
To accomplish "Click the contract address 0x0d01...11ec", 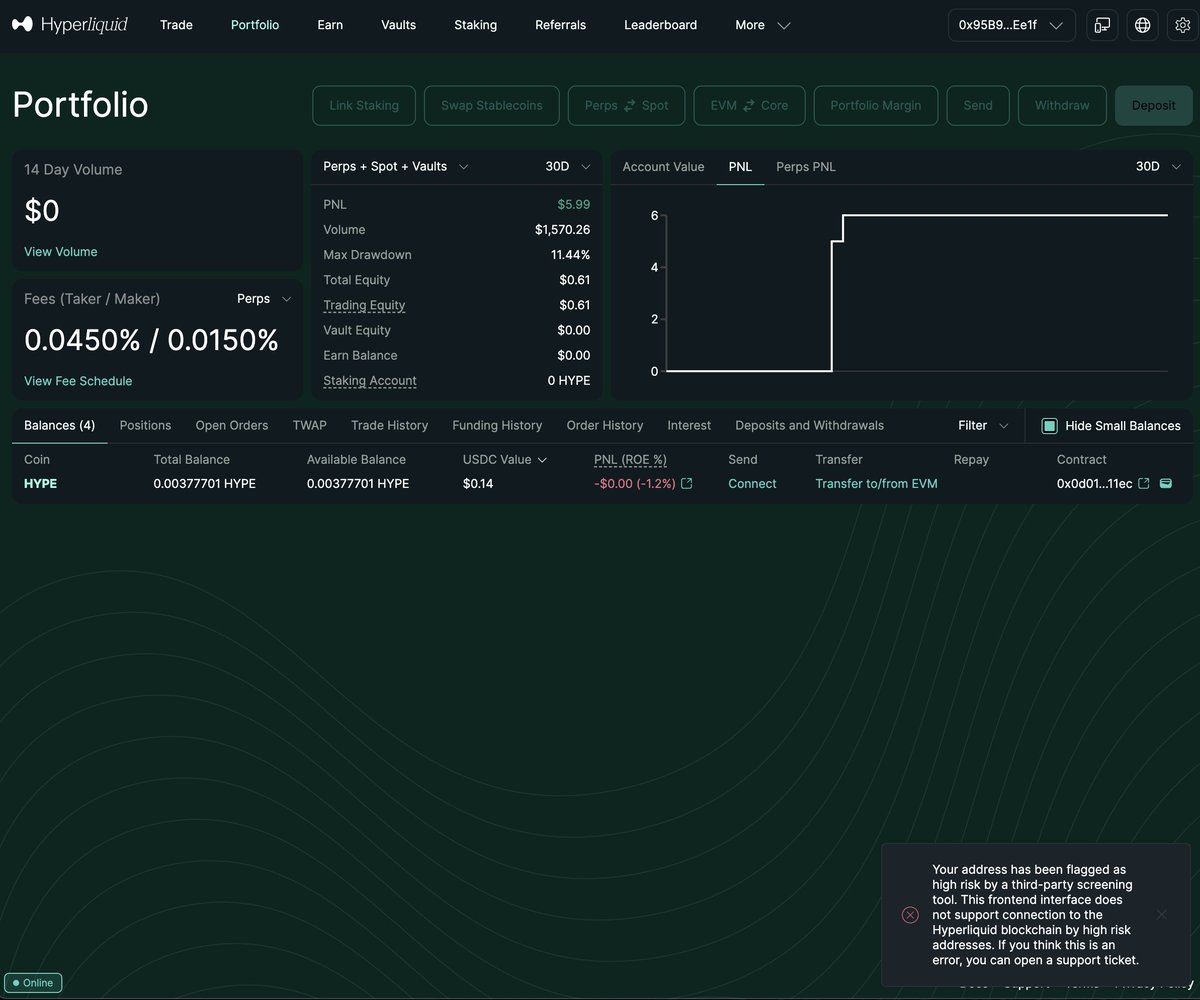I will [x=1095, y=484].
